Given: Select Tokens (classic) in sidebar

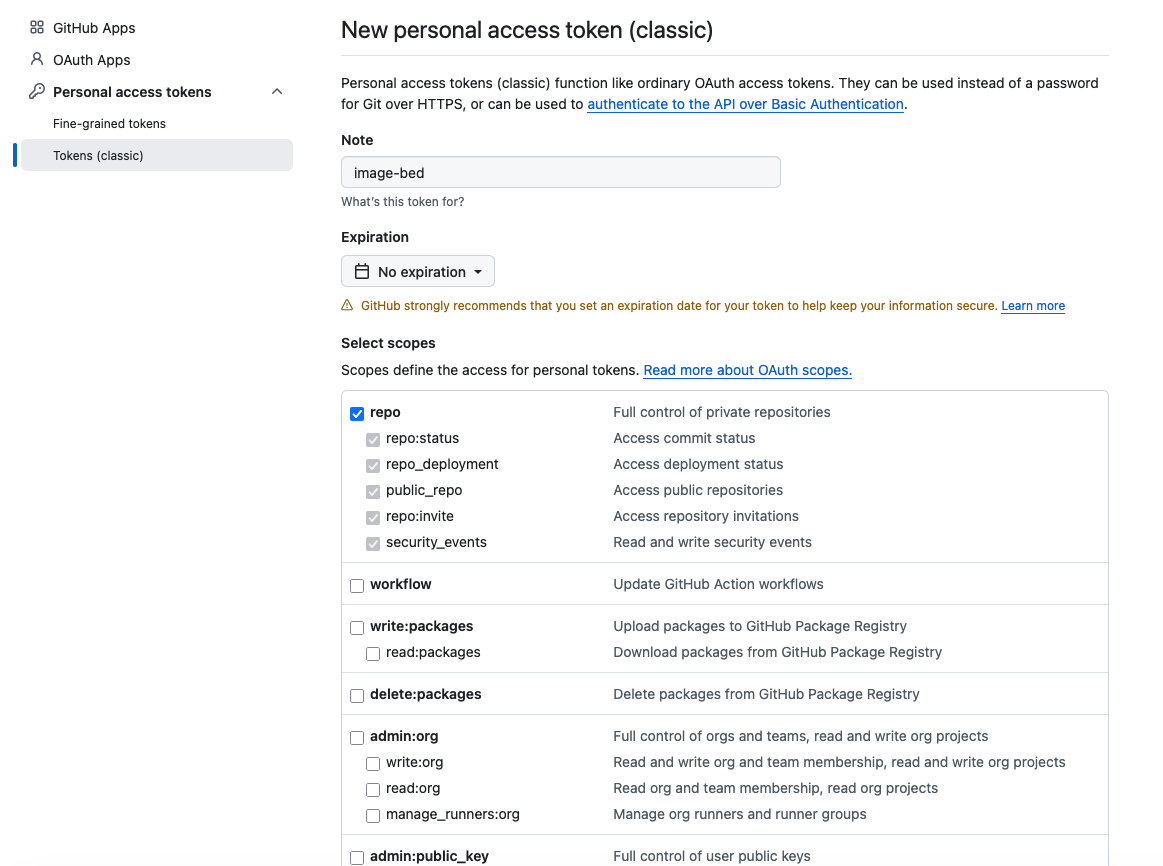Looking at the screenshot, I should pos(98,156).
